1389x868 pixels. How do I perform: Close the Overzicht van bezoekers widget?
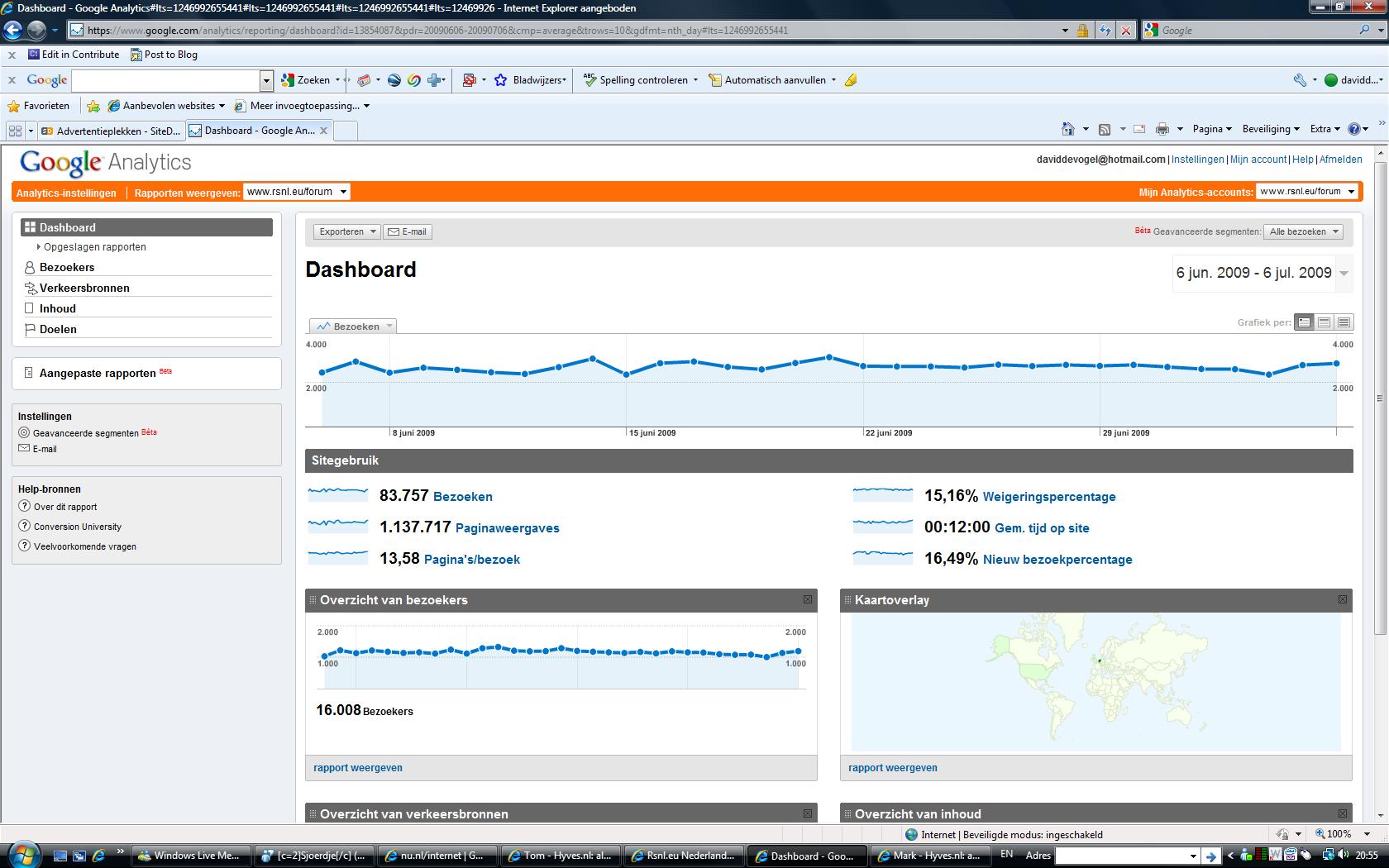(x=808, y=599)
